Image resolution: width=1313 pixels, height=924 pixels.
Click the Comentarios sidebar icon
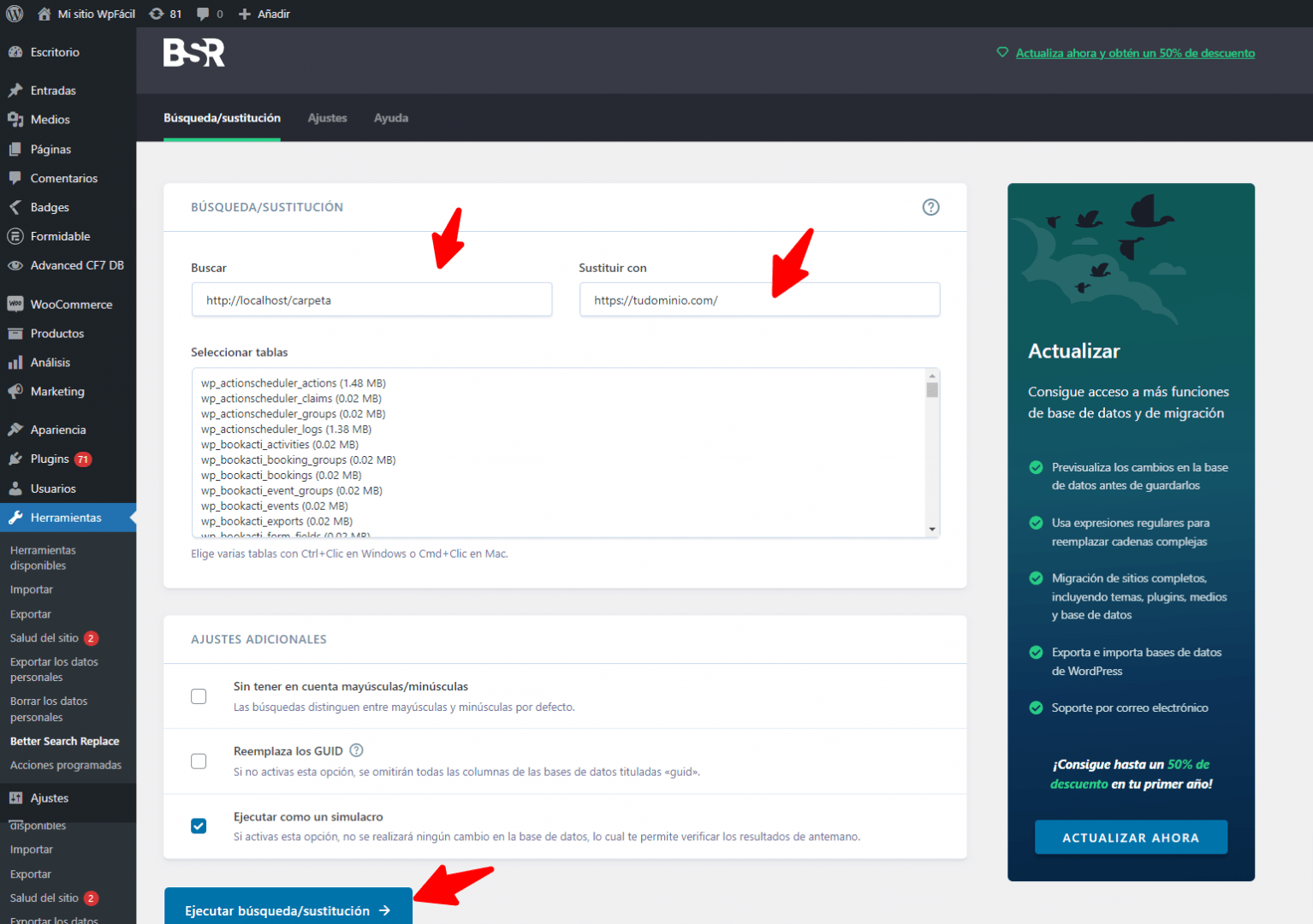click(15, 178)
